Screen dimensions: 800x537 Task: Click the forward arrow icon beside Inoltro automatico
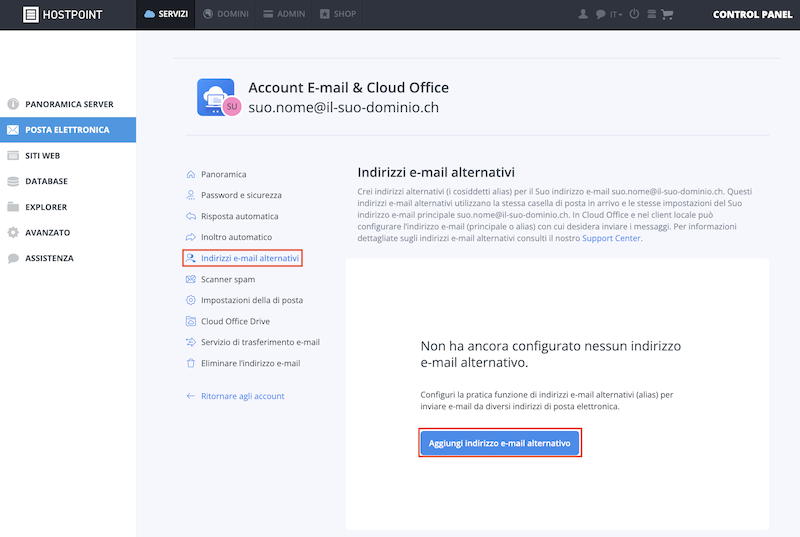[x=191, y=237]
